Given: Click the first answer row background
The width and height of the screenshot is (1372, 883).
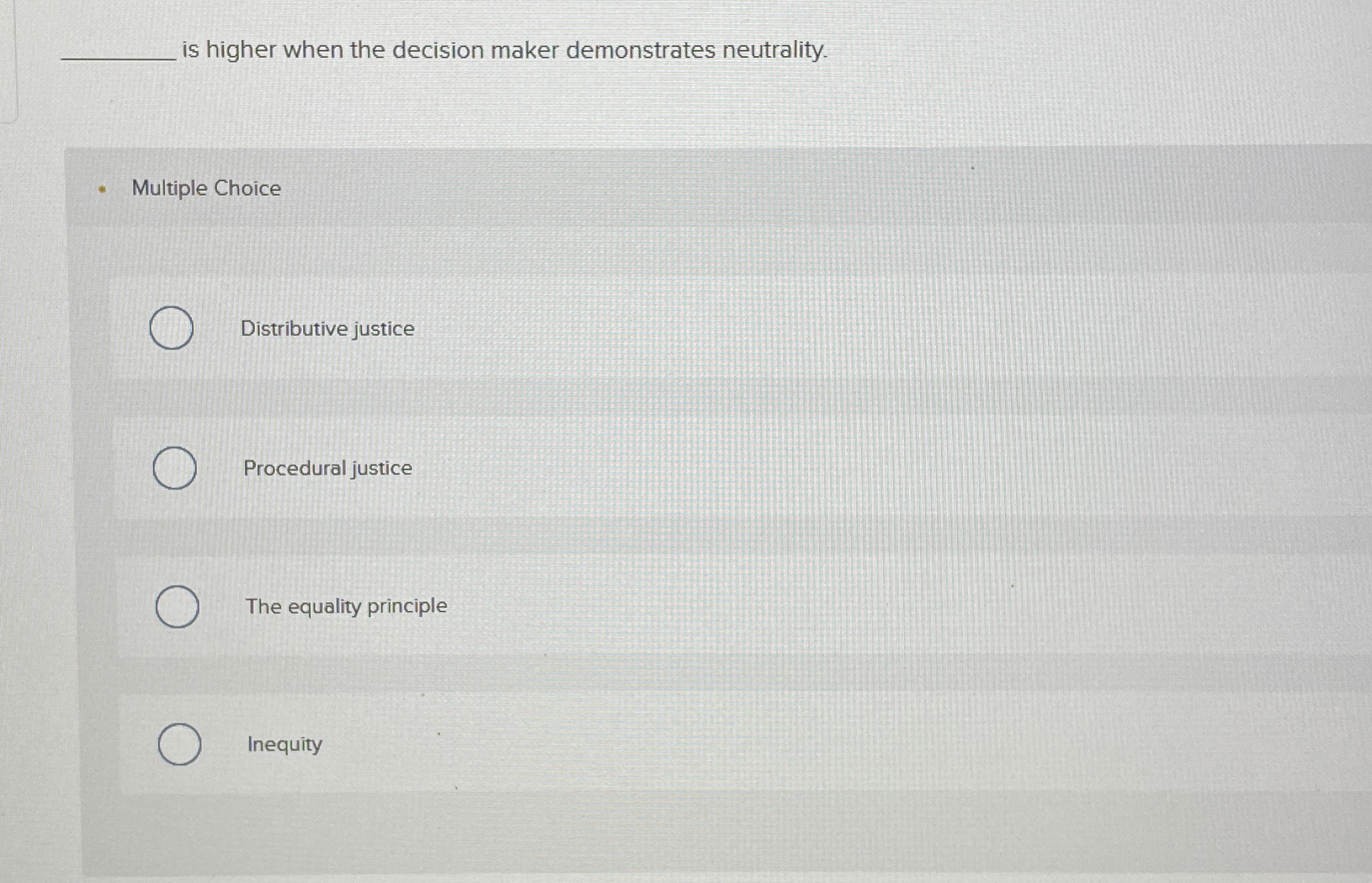Looking at the screenshot, I should pos(739,329).
